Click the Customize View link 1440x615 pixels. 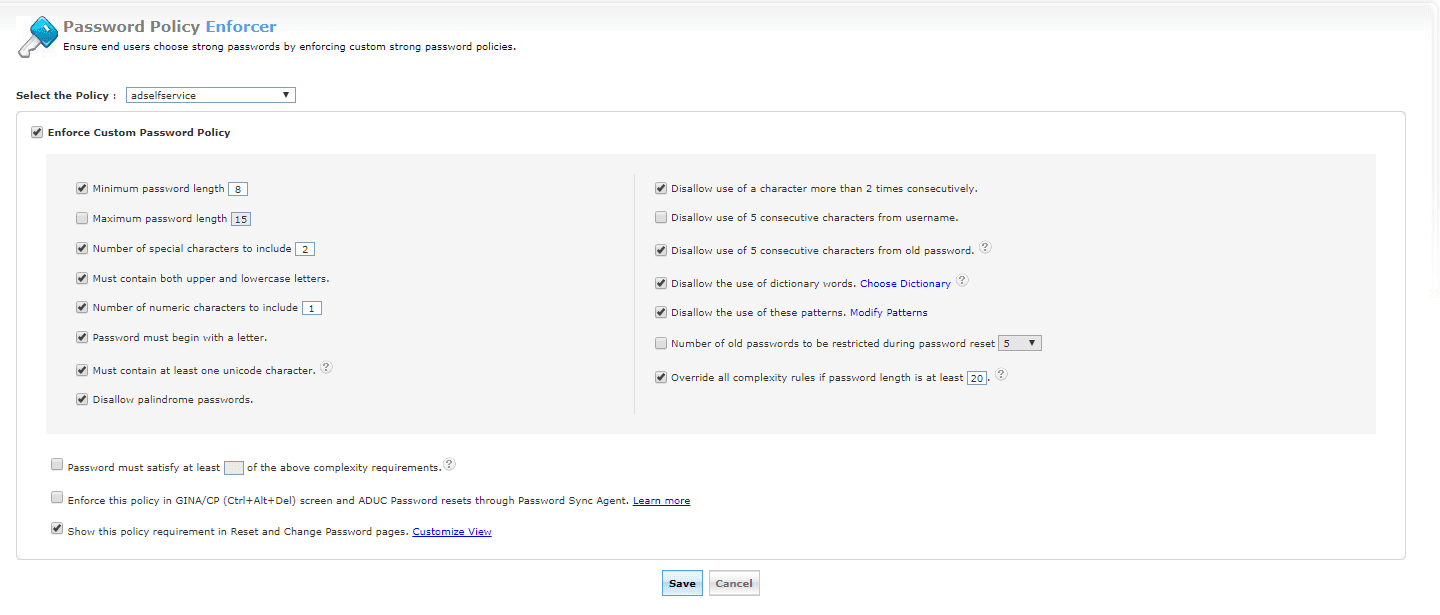click(x=452, y=532)
